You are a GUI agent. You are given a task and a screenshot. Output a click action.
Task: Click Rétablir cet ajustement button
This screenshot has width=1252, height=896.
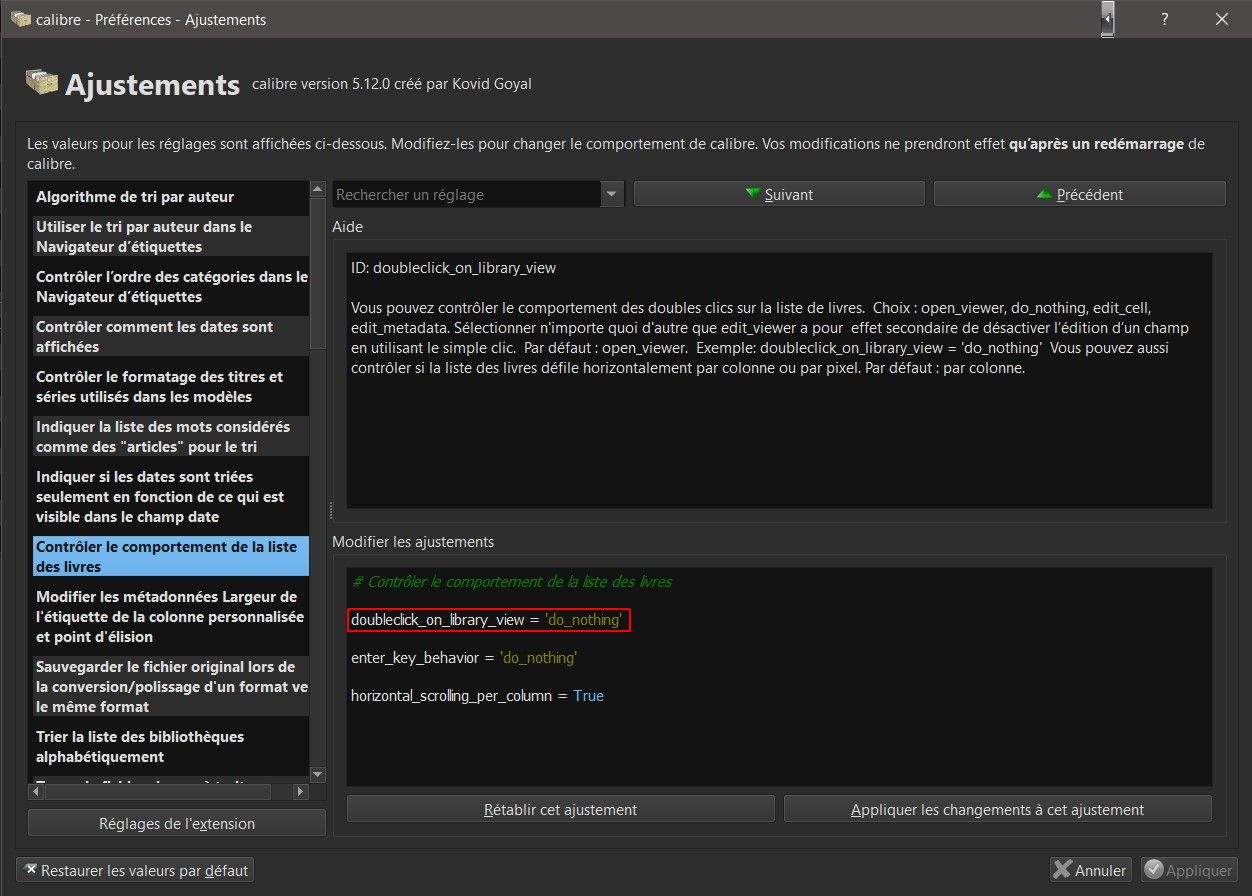(x=560, y=809)
